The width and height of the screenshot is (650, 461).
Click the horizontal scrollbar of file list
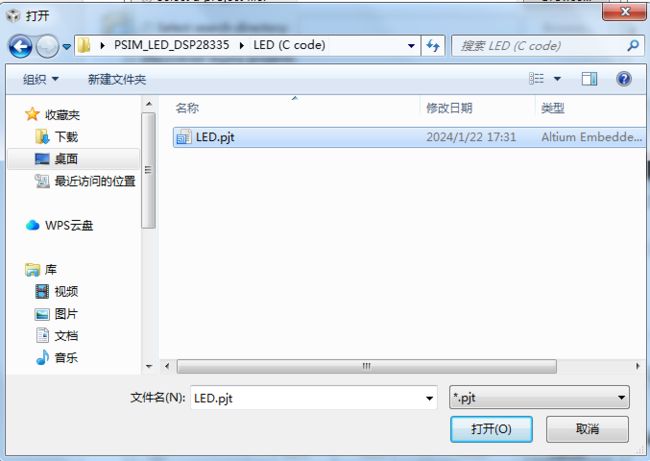(366, 366)
